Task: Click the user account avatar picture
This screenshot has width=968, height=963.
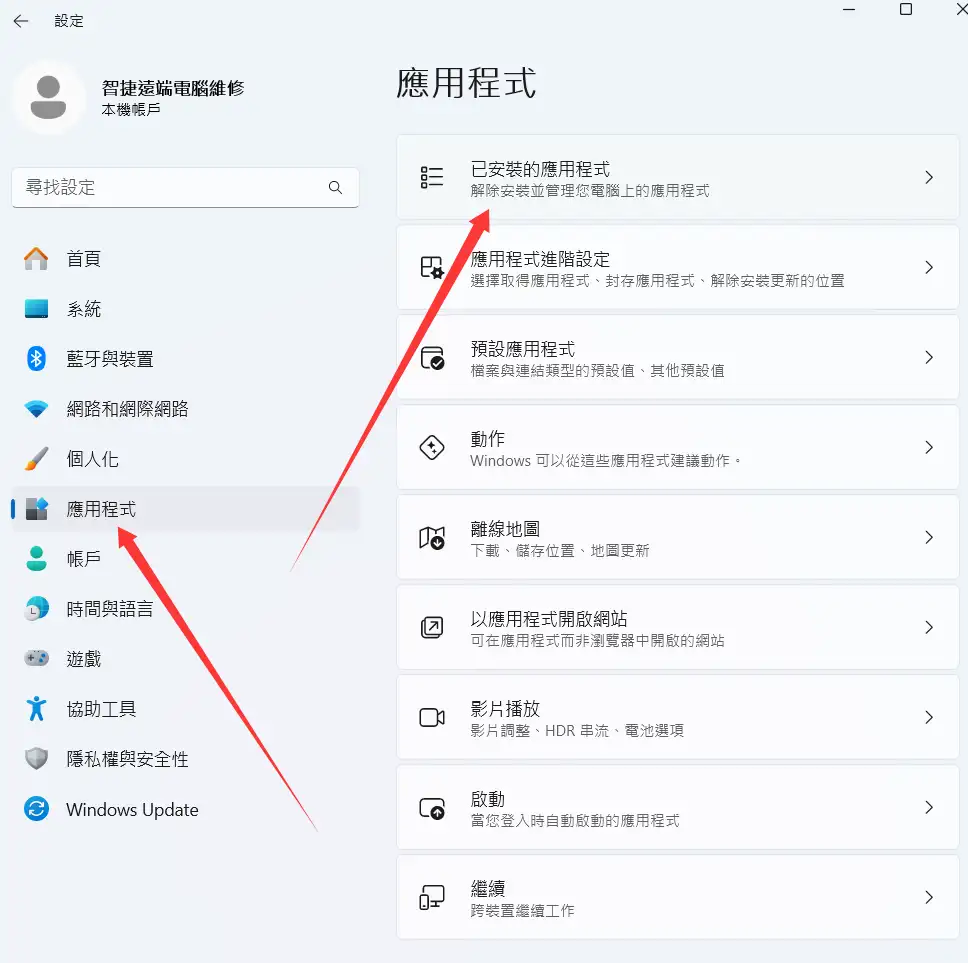Action: click(x=48, y=97)
